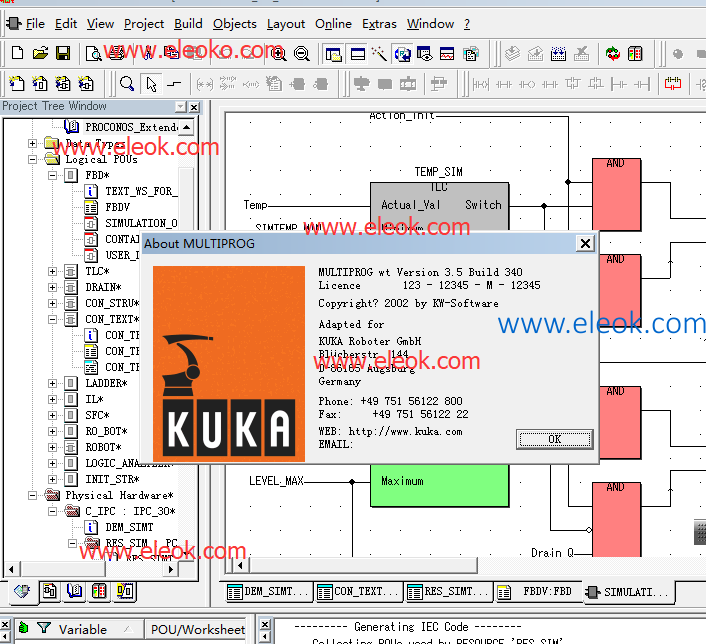Switch to the FBDV:FBD worksheet tab

(x=538, y=591)
